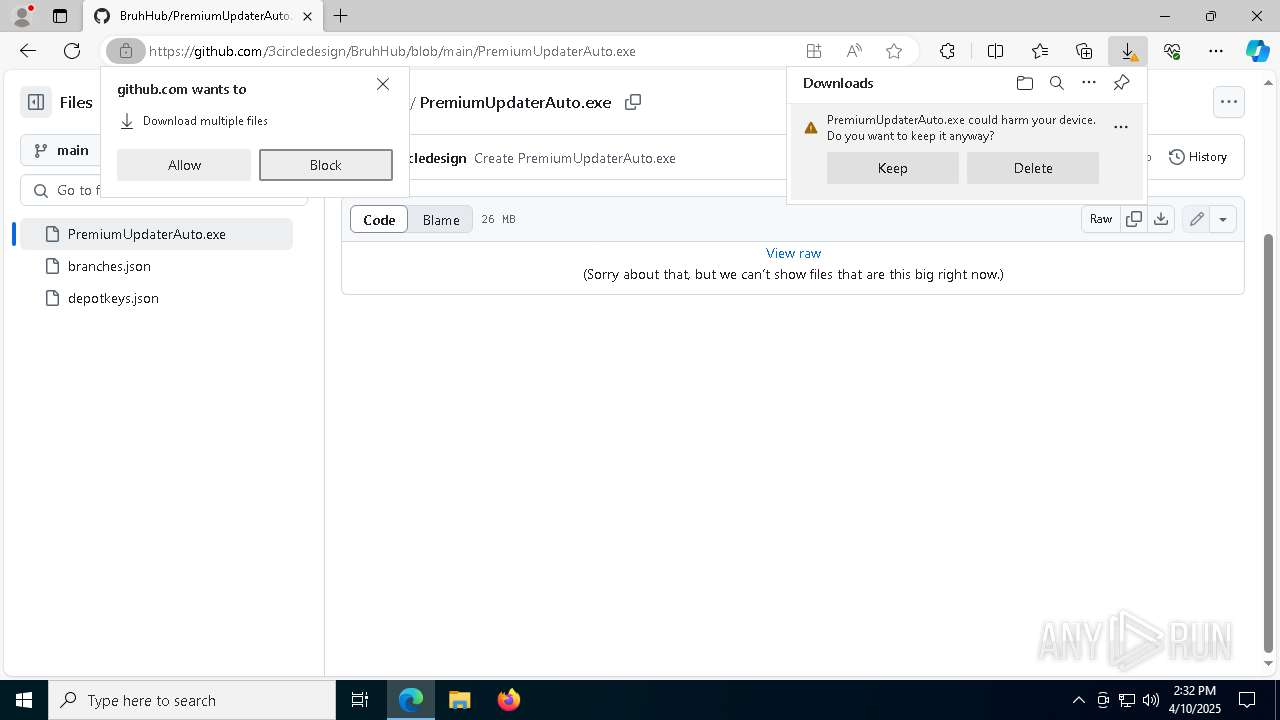This screenshot has width=1280, height=720.
Task: Click taskbar search box
Action: (x=192, y=700)
